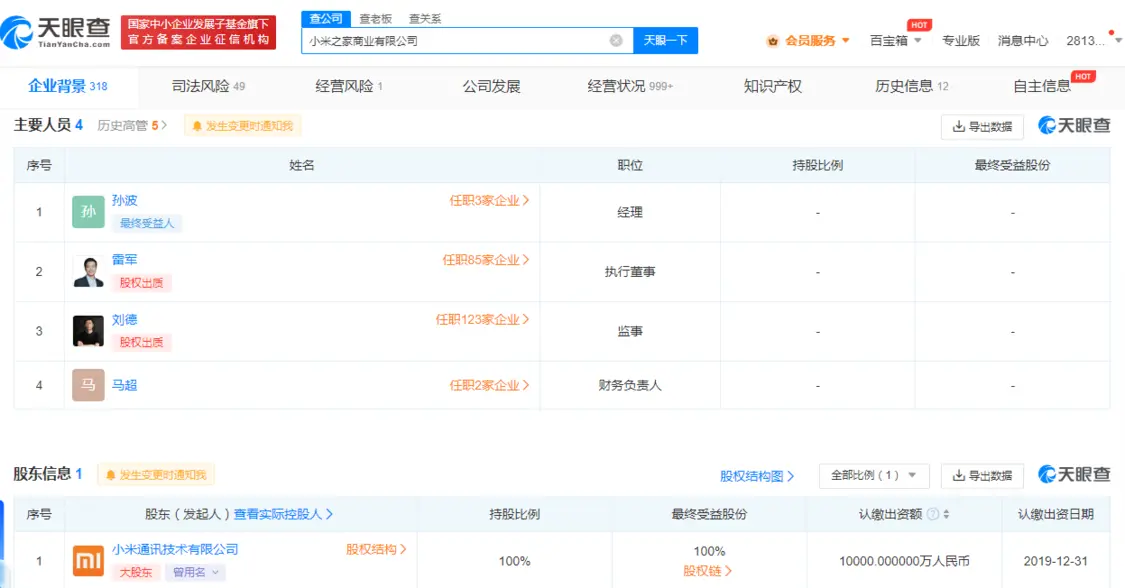Click 发生变更时通知我 in 主要人员 section
The image size is (1125, 588).
[x=243, y=126]
